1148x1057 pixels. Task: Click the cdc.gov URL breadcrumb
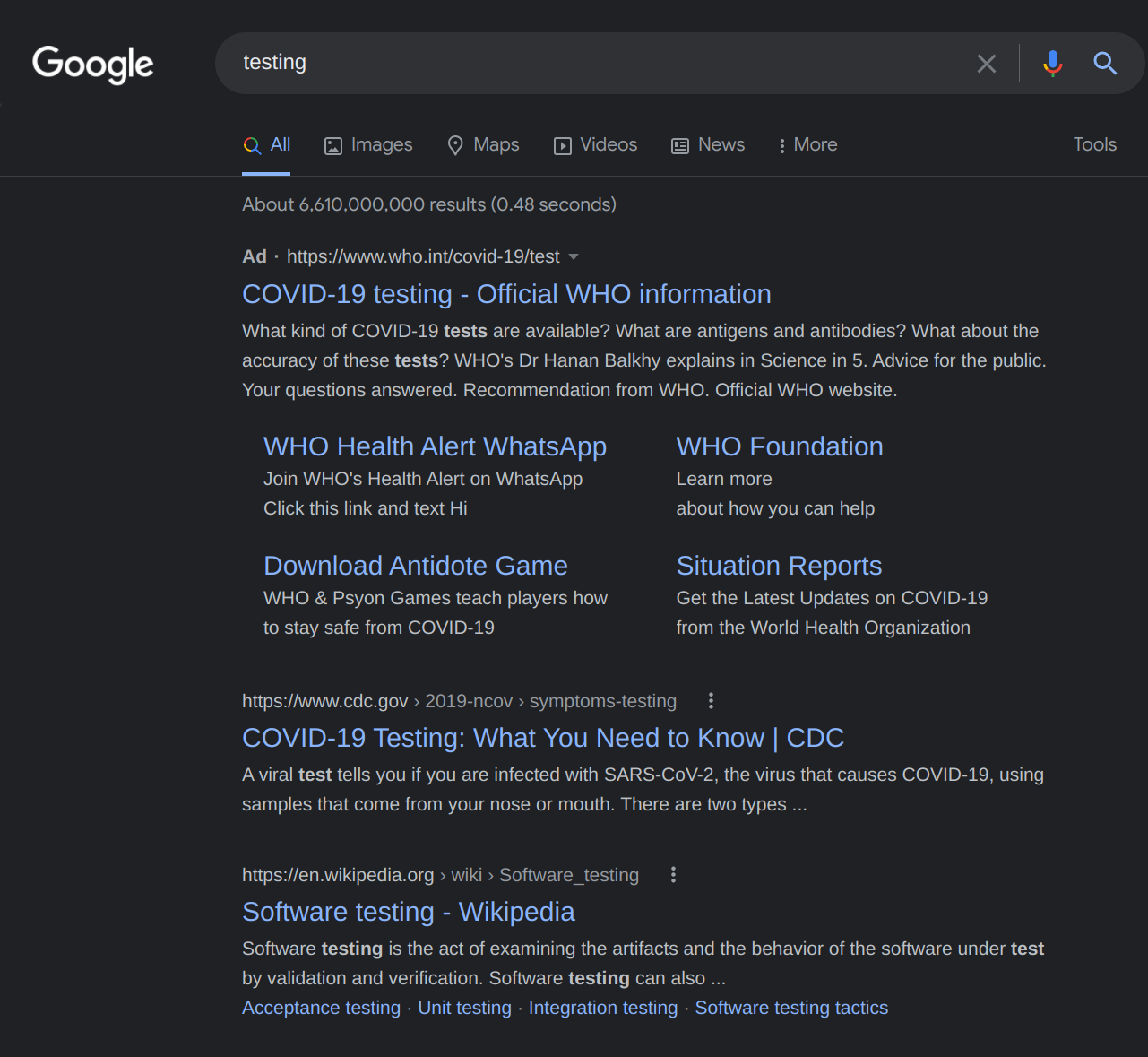click(459, 701)
